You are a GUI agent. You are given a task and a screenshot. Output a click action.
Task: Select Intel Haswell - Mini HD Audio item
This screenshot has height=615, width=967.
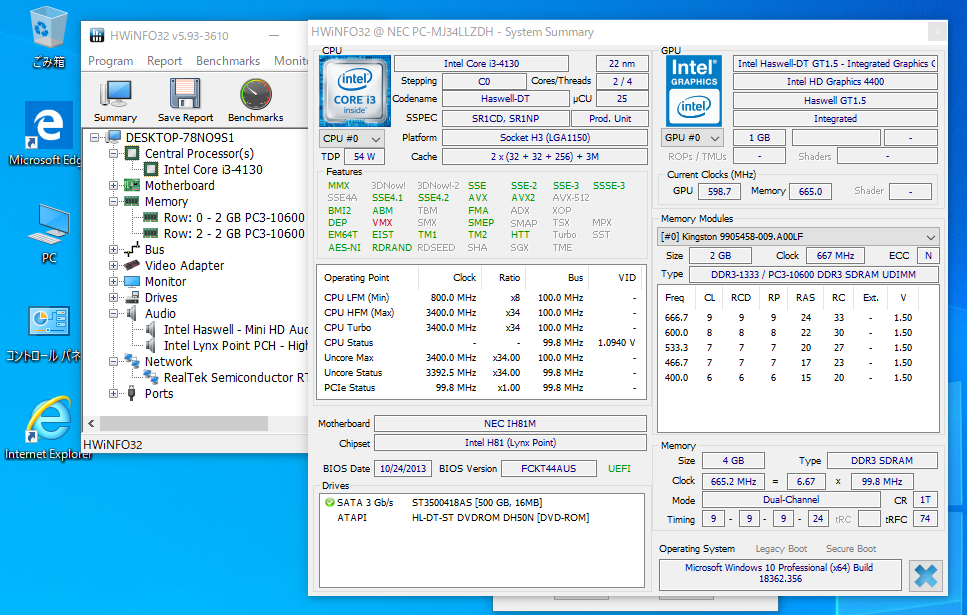pyautogui.click(x=236, y=330)
